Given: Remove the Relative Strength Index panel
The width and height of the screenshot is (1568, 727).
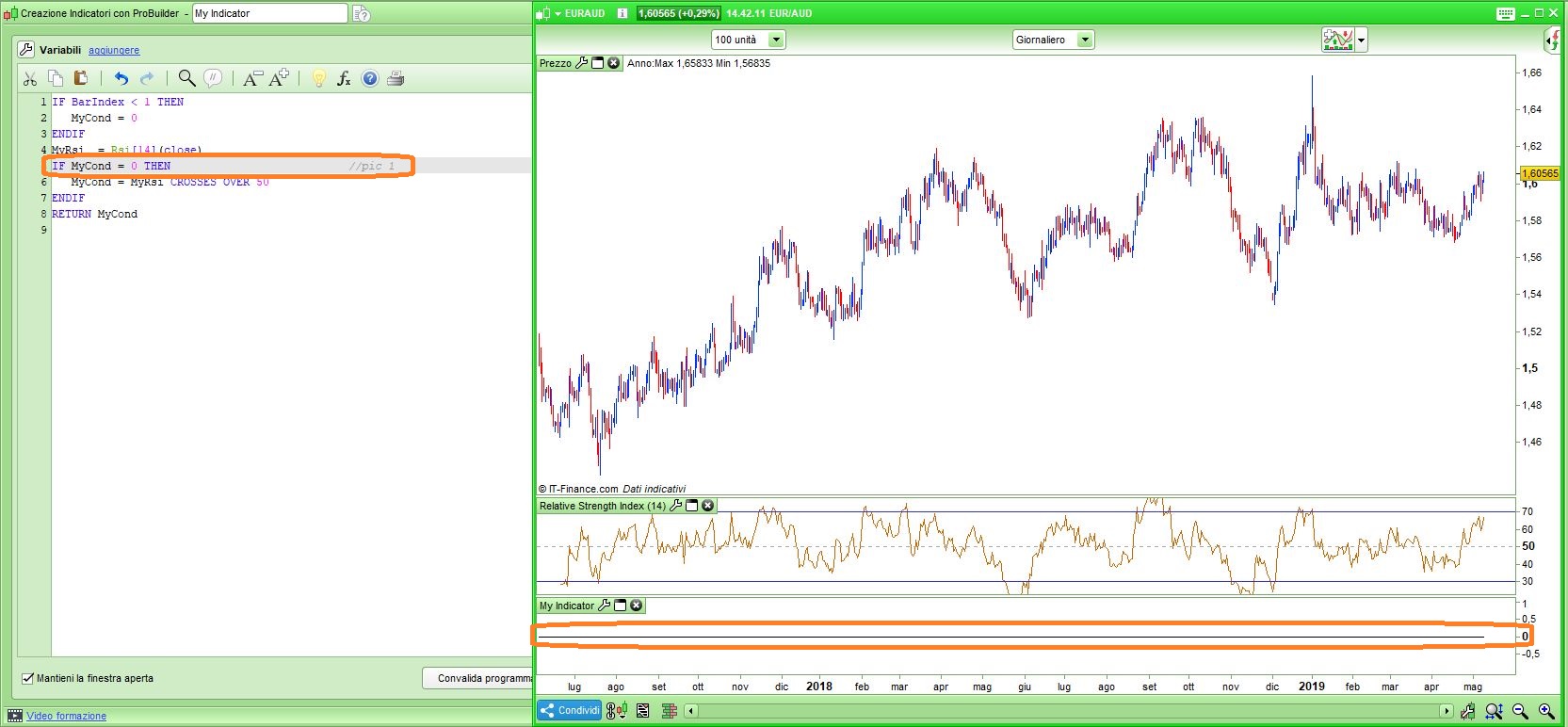Looking at the screenshot, I should (708, 506).
